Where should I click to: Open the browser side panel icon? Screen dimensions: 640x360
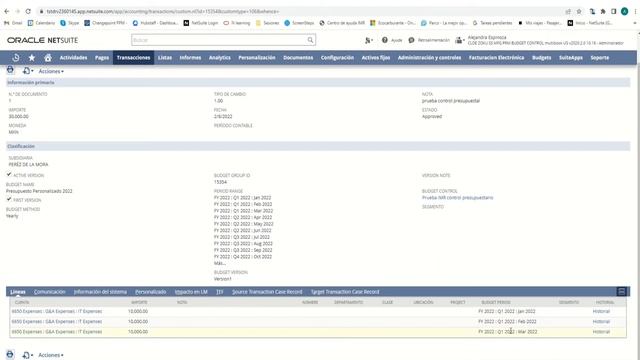[x=613, y=11]
